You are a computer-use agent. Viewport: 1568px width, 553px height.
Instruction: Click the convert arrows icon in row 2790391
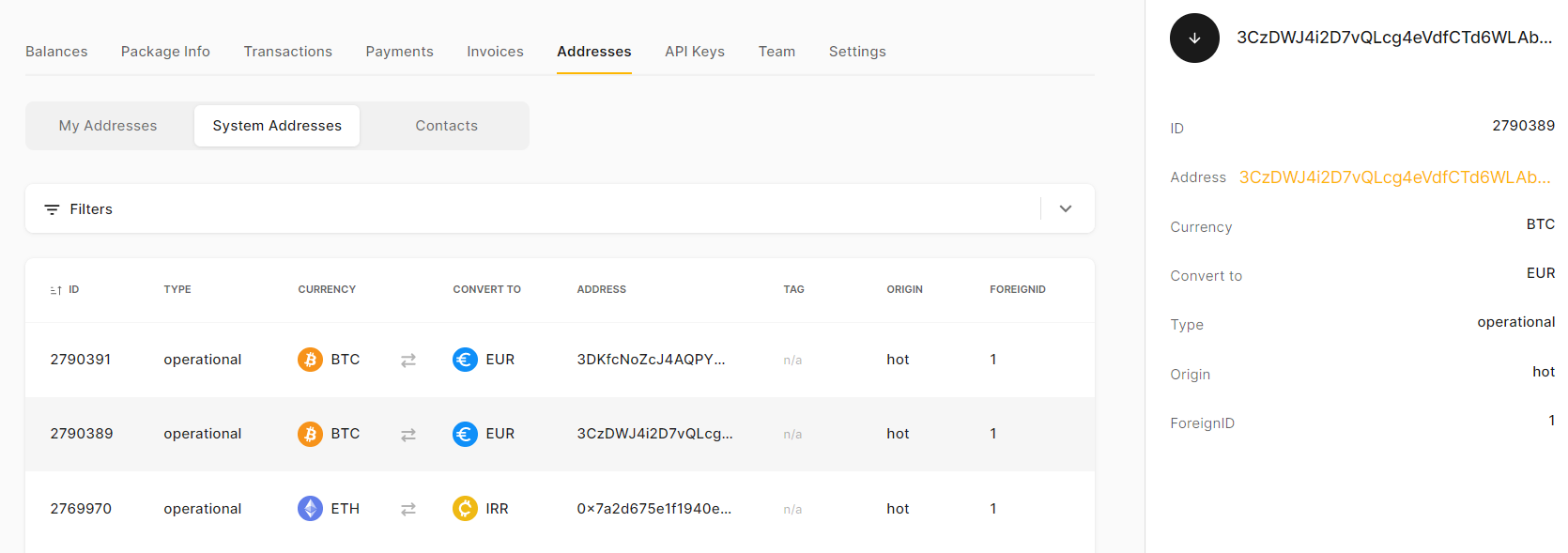pyautogui.click(x=408, y=361)
